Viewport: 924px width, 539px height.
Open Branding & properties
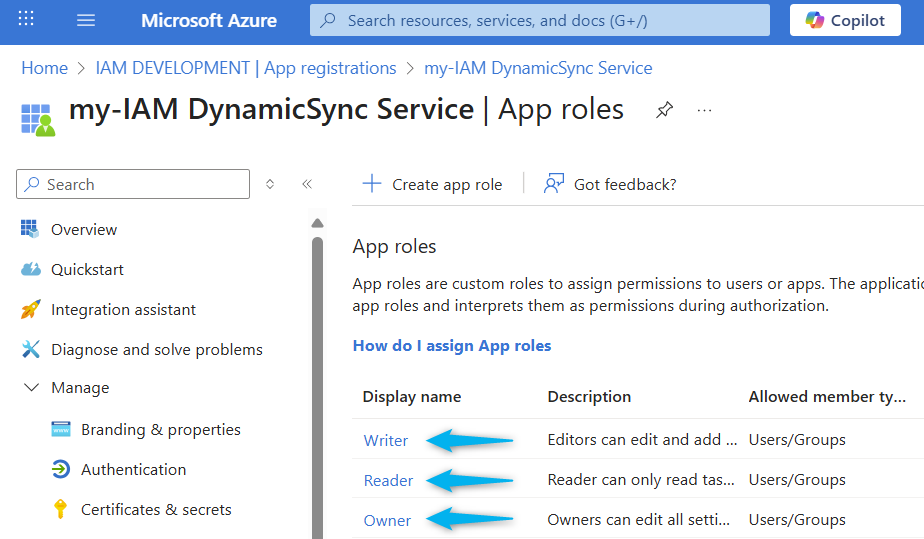coord(161,429)
